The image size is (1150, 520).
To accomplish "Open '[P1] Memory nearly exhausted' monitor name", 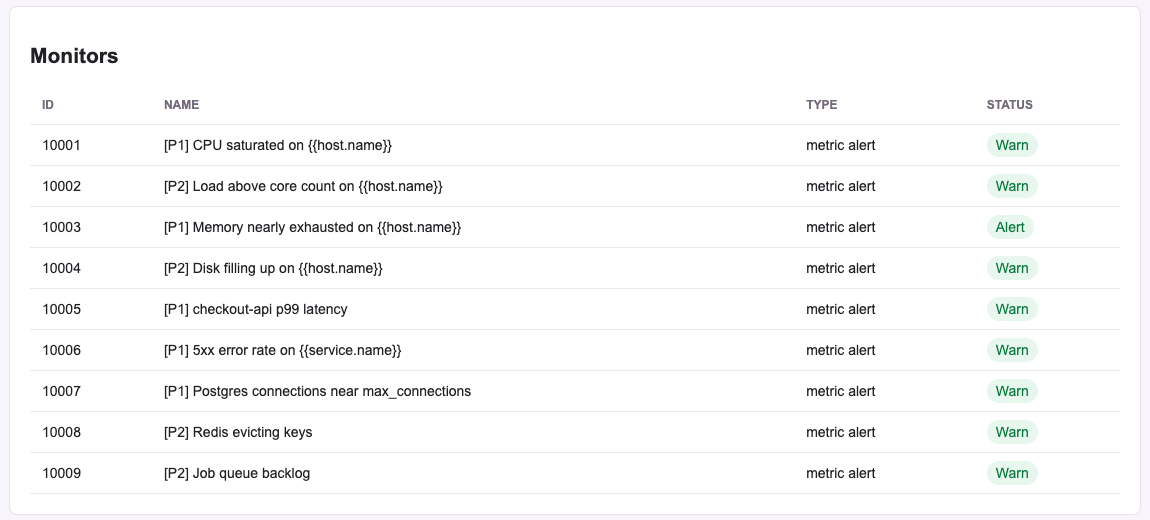I will tap(312, 227).
